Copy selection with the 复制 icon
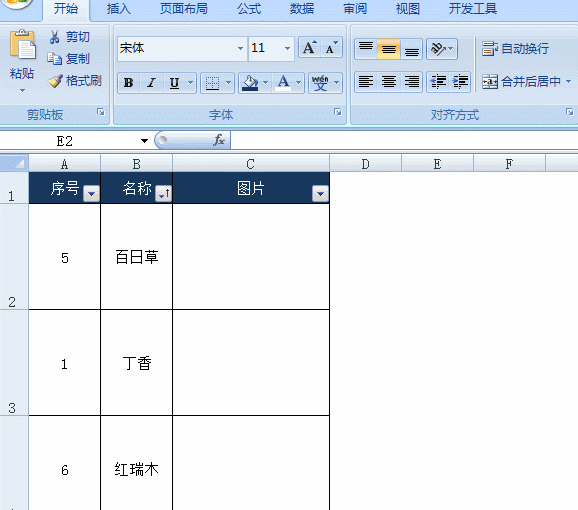Viewport: 578px width, 510px height. click(x=55, y=59)
